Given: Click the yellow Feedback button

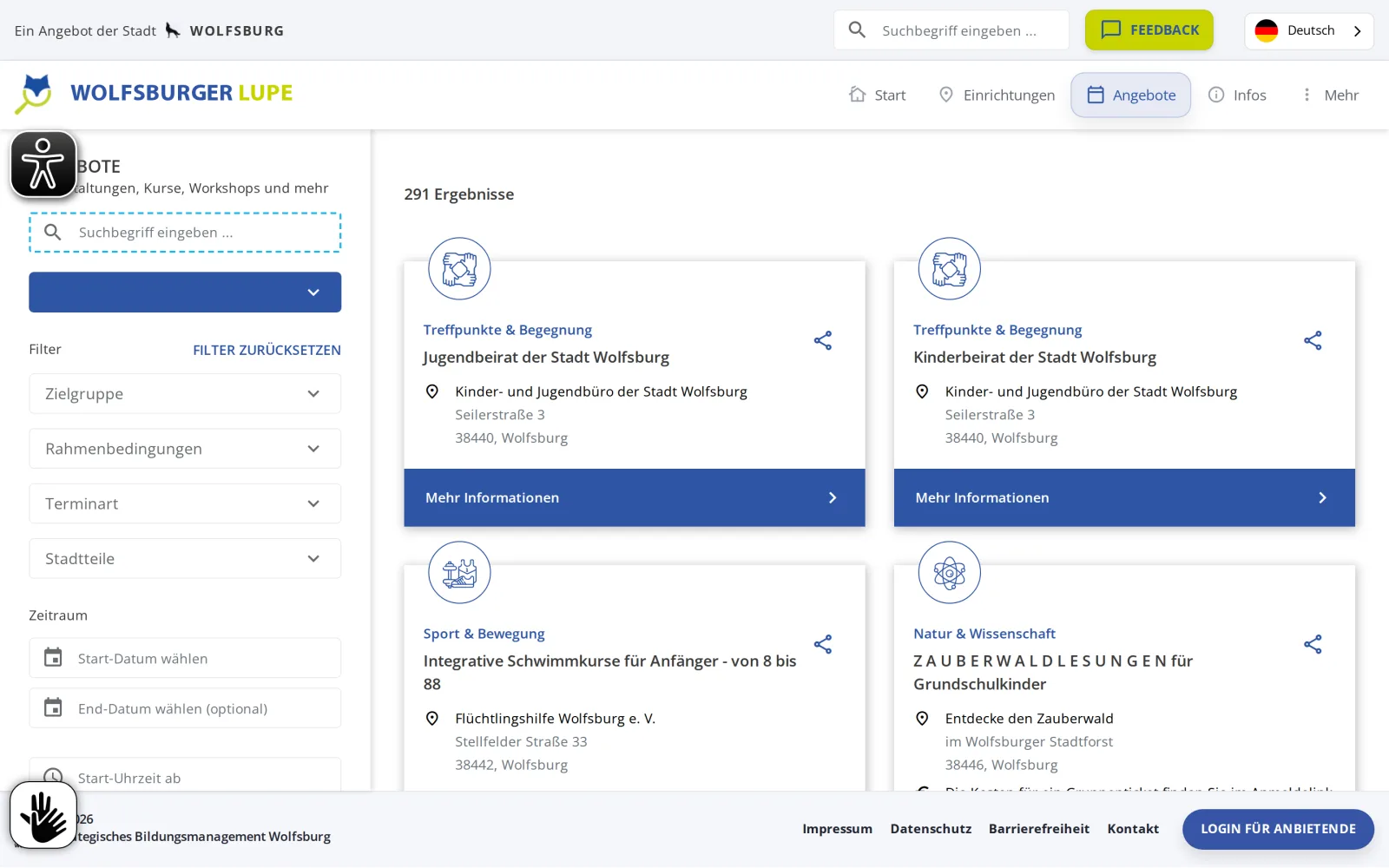Looking at the screenshot, I should (x=1149, y=30).
